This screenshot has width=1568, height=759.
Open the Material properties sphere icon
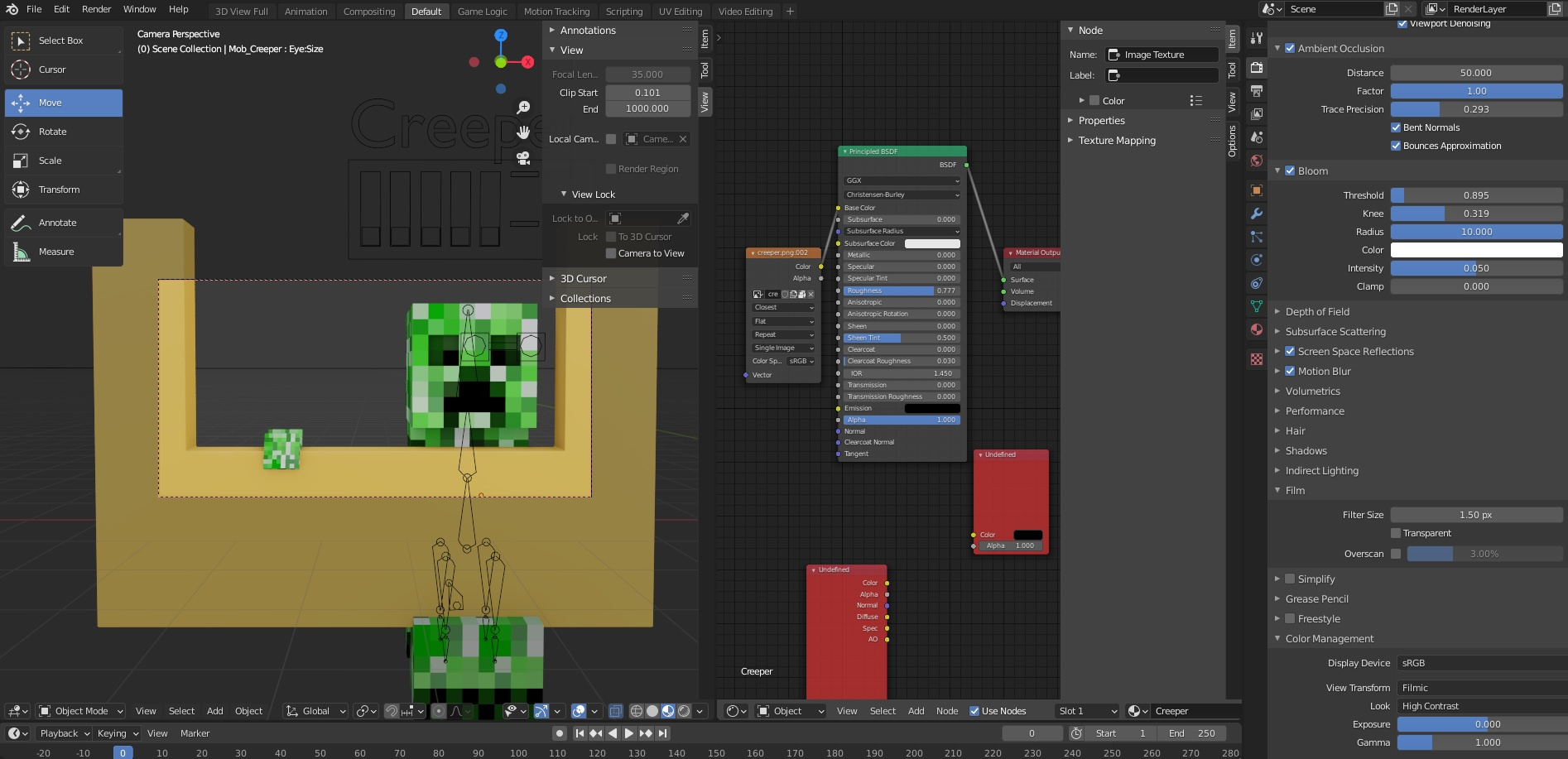[x=1257, y=329]
